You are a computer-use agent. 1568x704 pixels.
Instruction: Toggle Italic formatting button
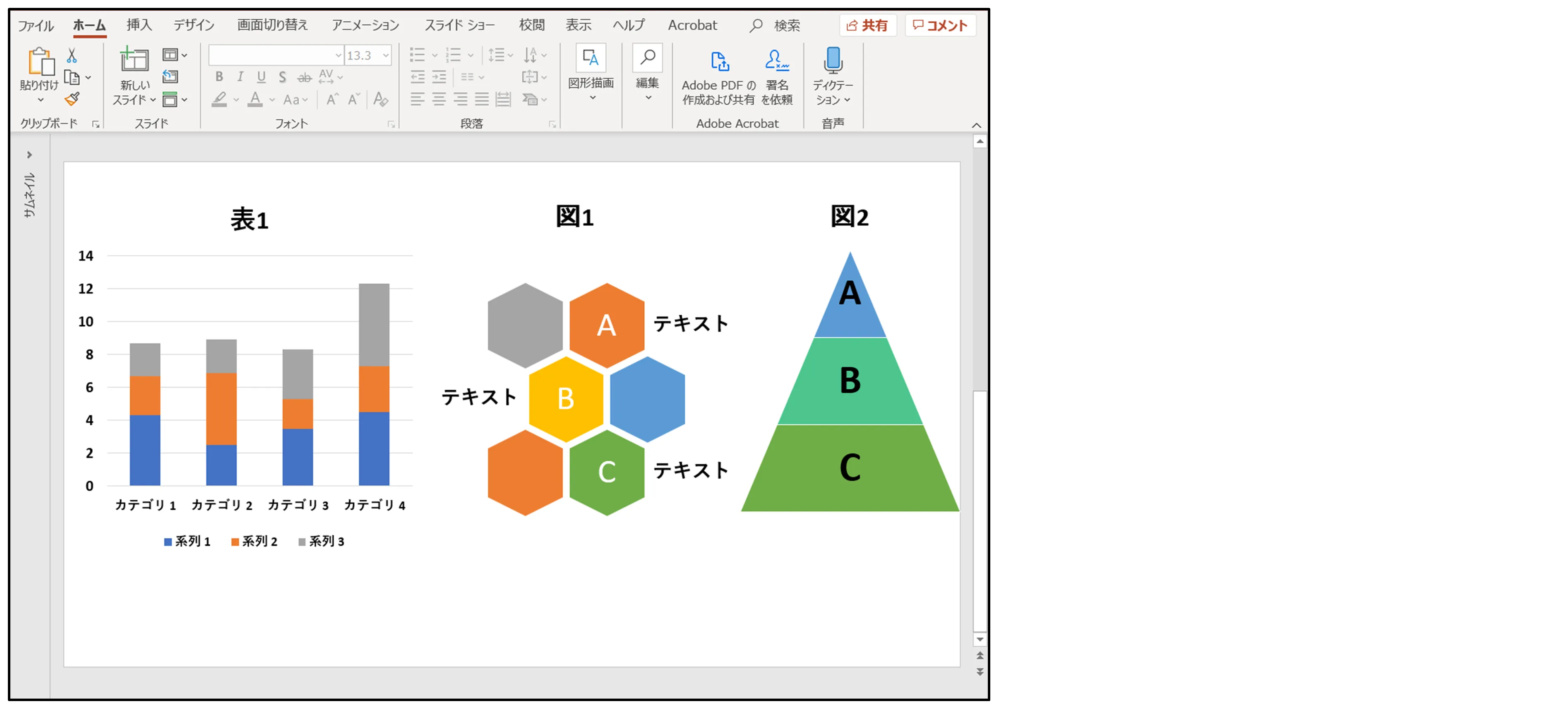pyautogui.click(x=240, y=77)
